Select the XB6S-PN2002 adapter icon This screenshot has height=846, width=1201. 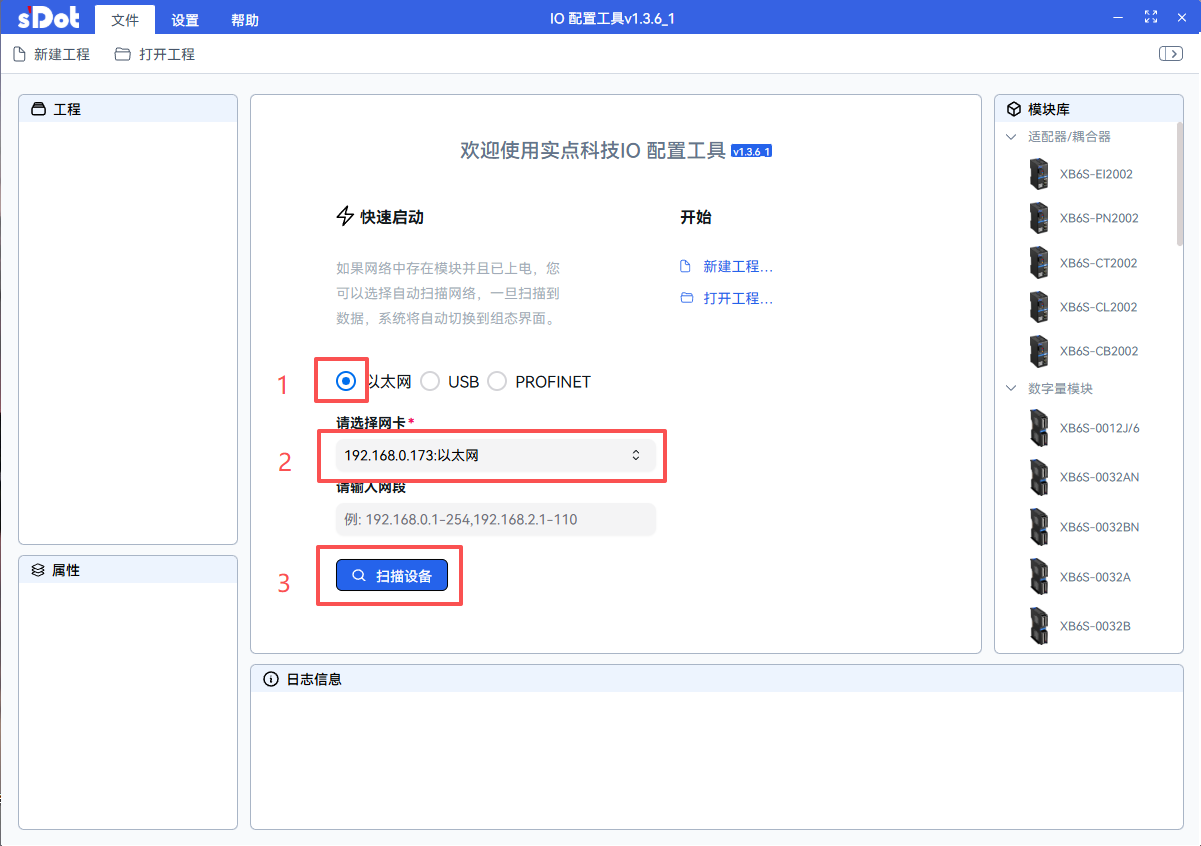[1039, 218]
